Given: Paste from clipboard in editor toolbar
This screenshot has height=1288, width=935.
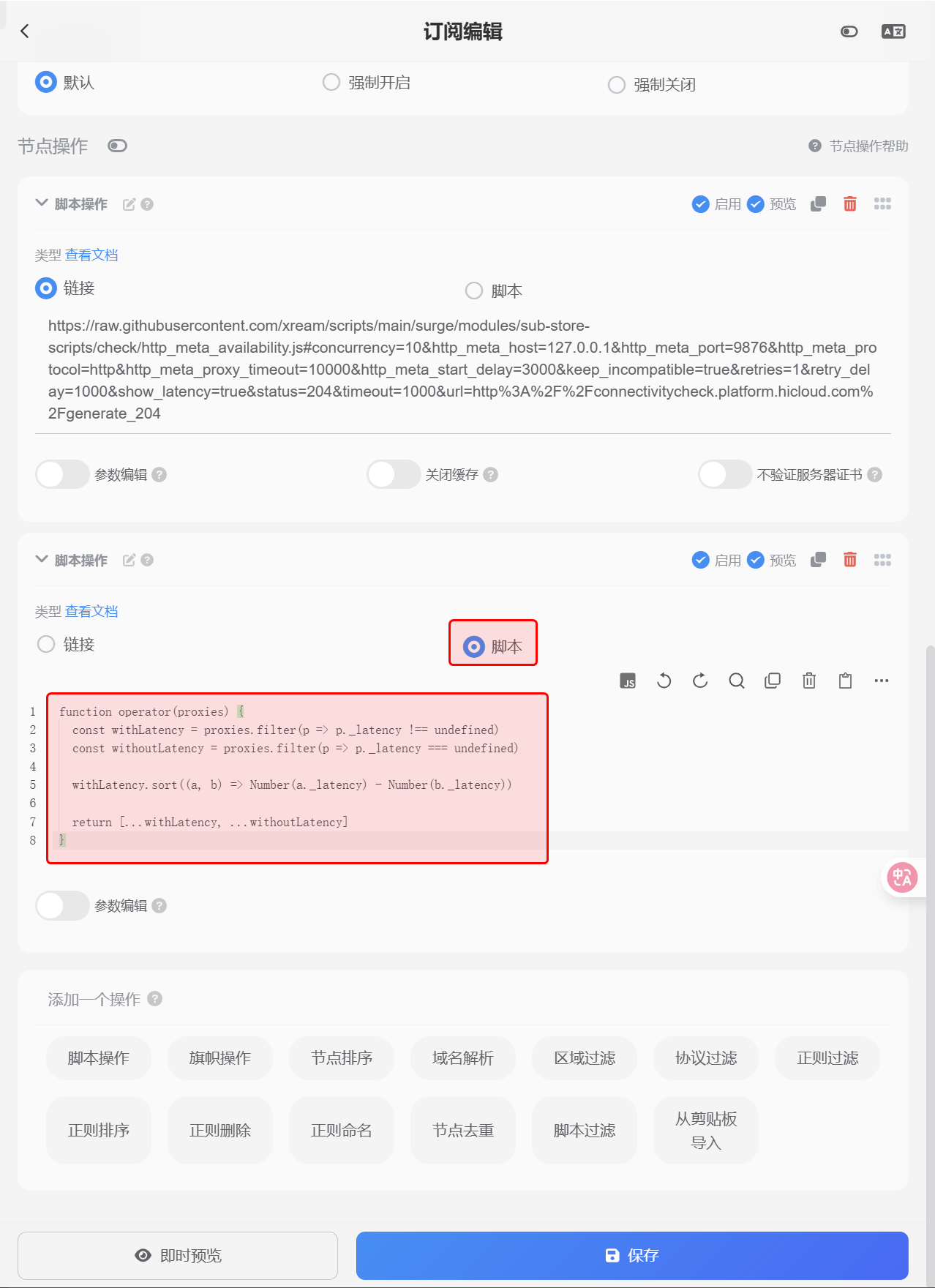Looking at the screenshot, I should click(845, 681).
